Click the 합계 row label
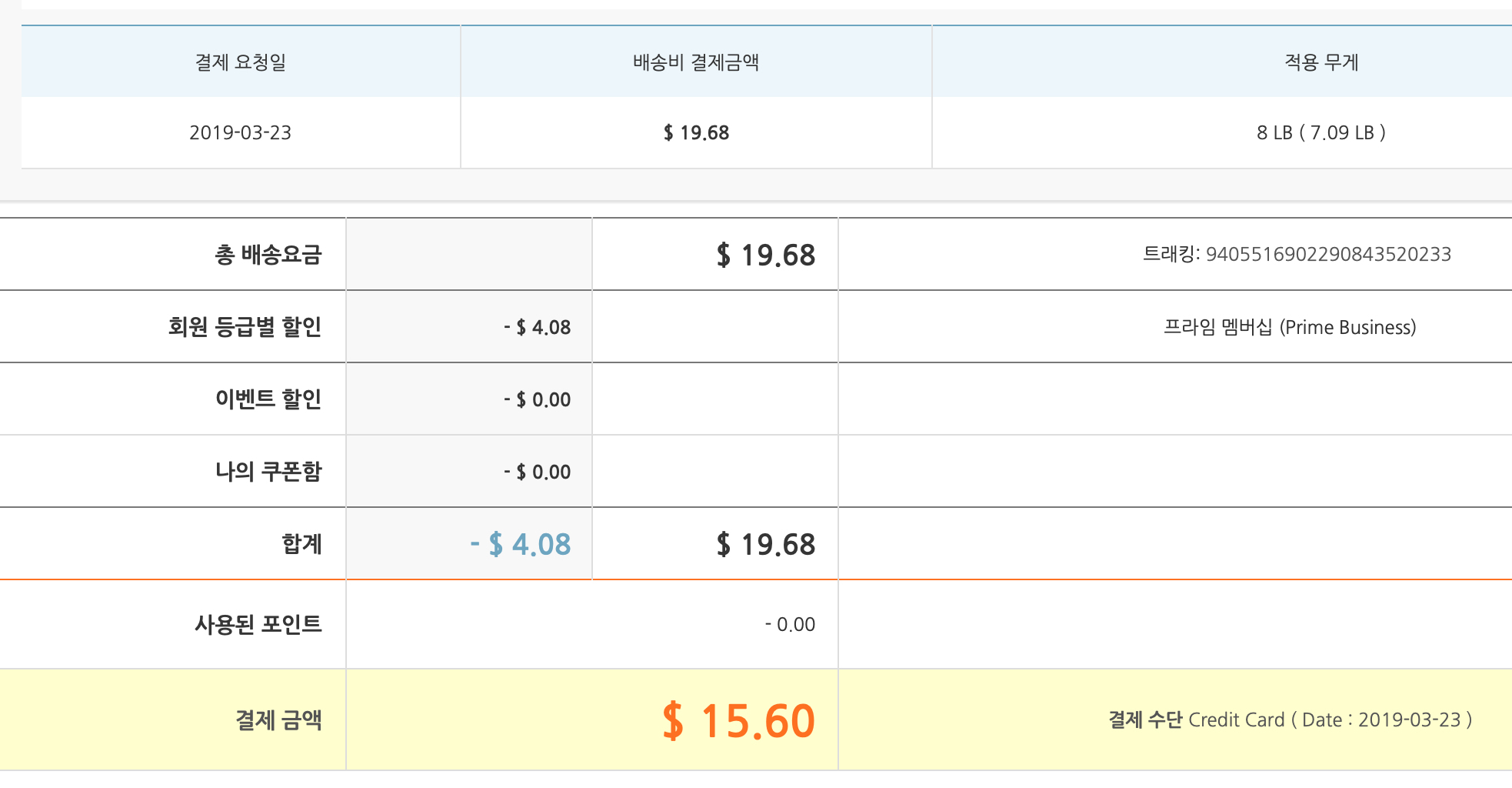Viewport: 1512px width, 788px height. tap(301, 544)
